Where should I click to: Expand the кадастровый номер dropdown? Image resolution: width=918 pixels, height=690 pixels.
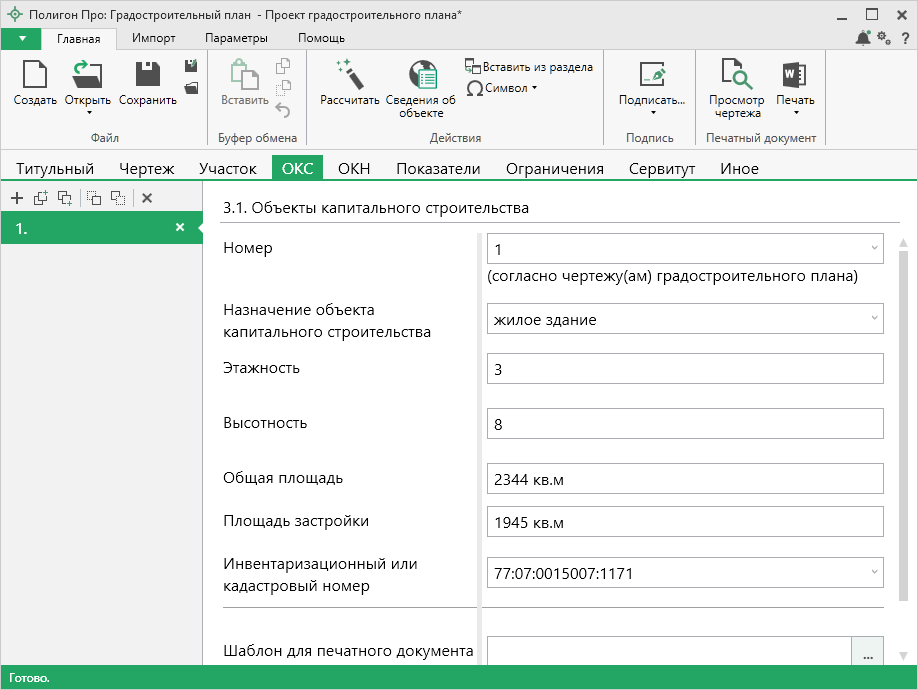point(874,573)
